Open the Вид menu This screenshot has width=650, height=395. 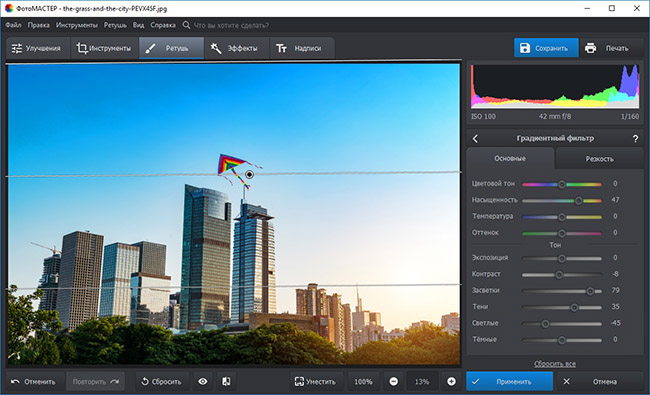pos(138,25)
